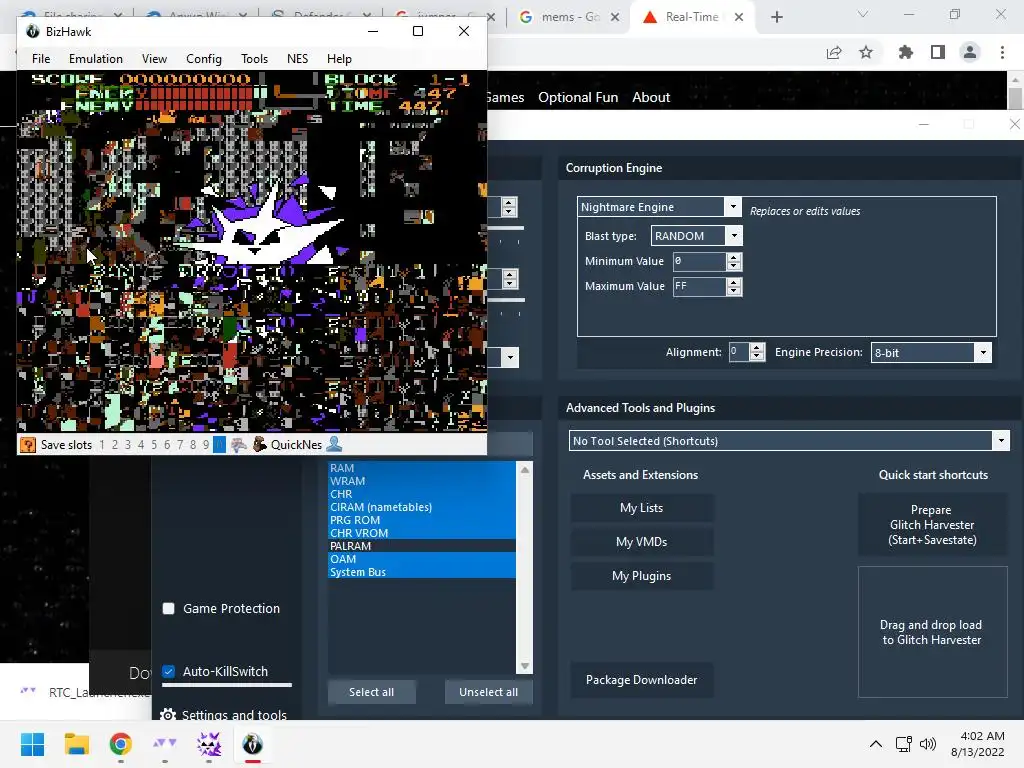Screen dimensions: 1024x768
Task: Click the BizHawk taskbar icon
Action: pyautogui.click(x=253, y=744)
